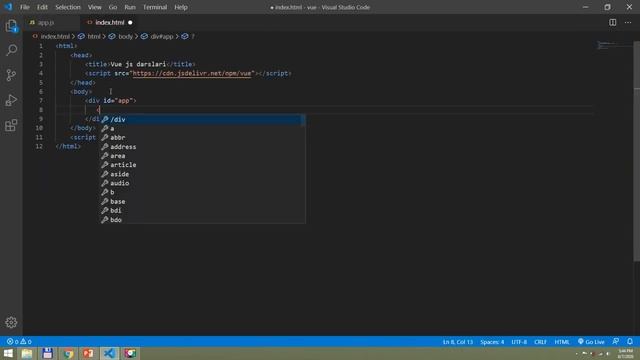
Task: Click the feedback icon in status bar
Action: (616, 342)
